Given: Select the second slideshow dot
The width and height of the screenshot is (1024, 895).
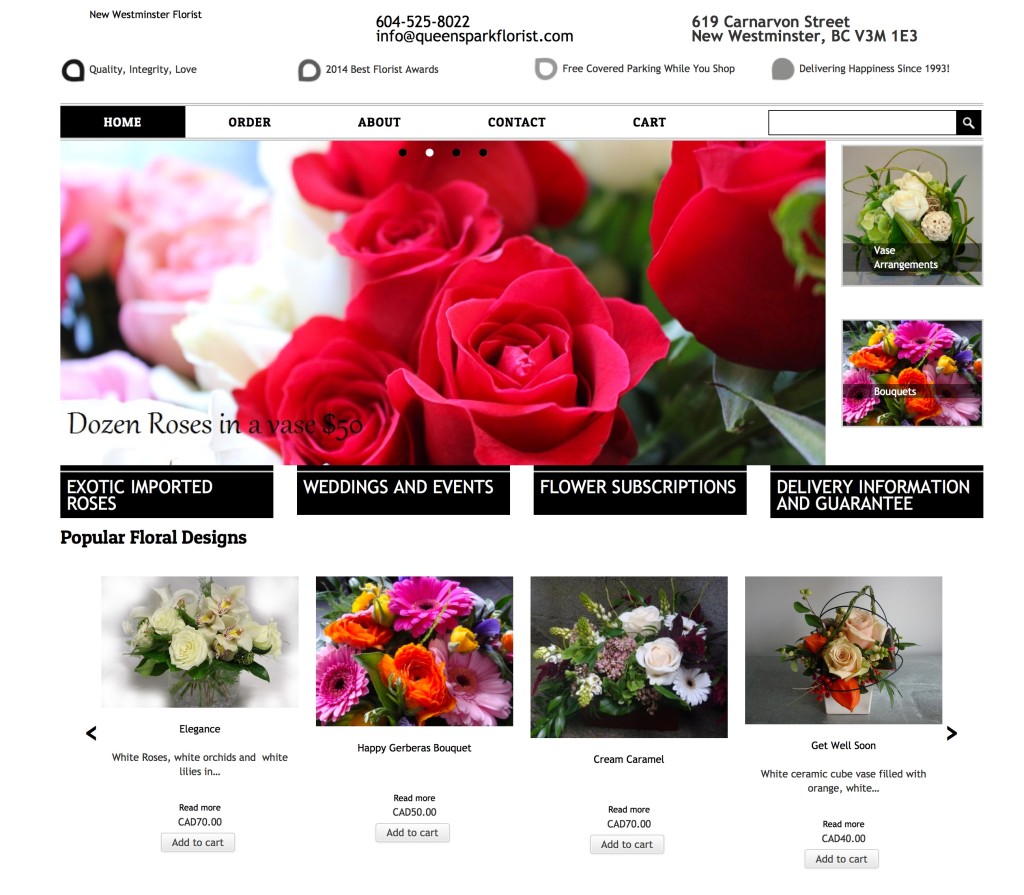Looking at the screenshot, I should pyautogui.click(x=430, y=153).
